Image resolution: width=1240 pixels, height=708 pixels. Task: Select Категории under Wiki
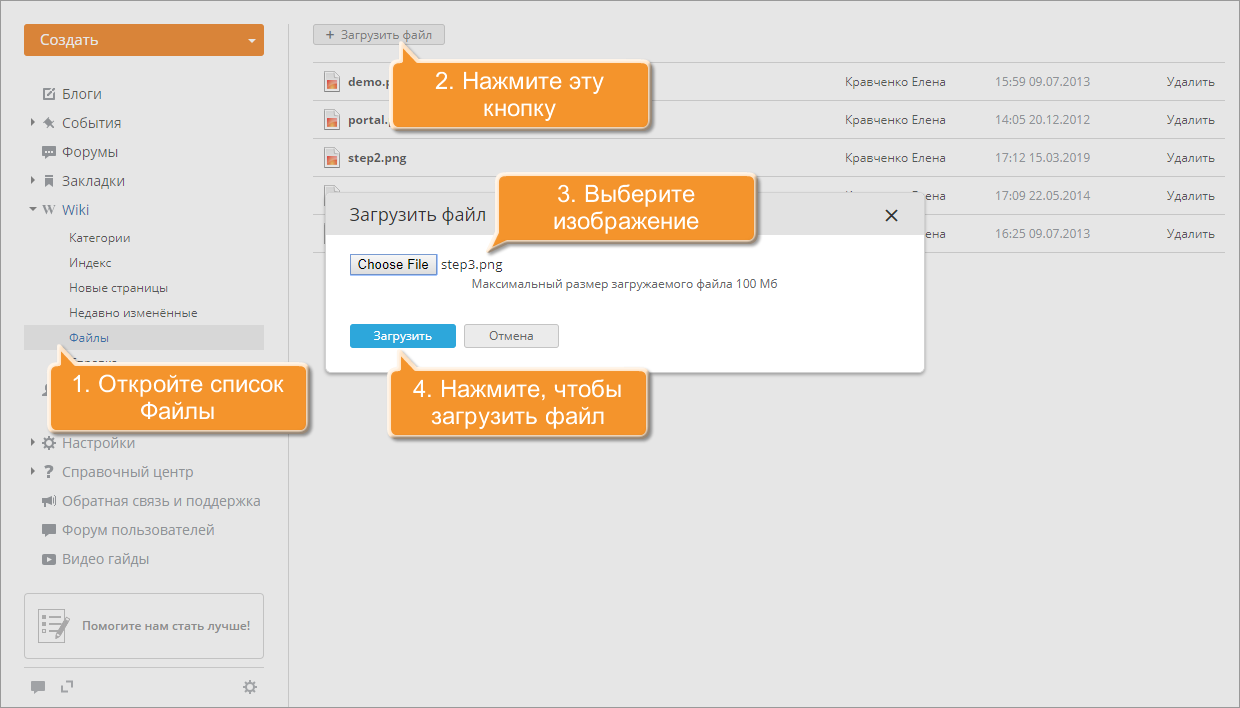100,238
